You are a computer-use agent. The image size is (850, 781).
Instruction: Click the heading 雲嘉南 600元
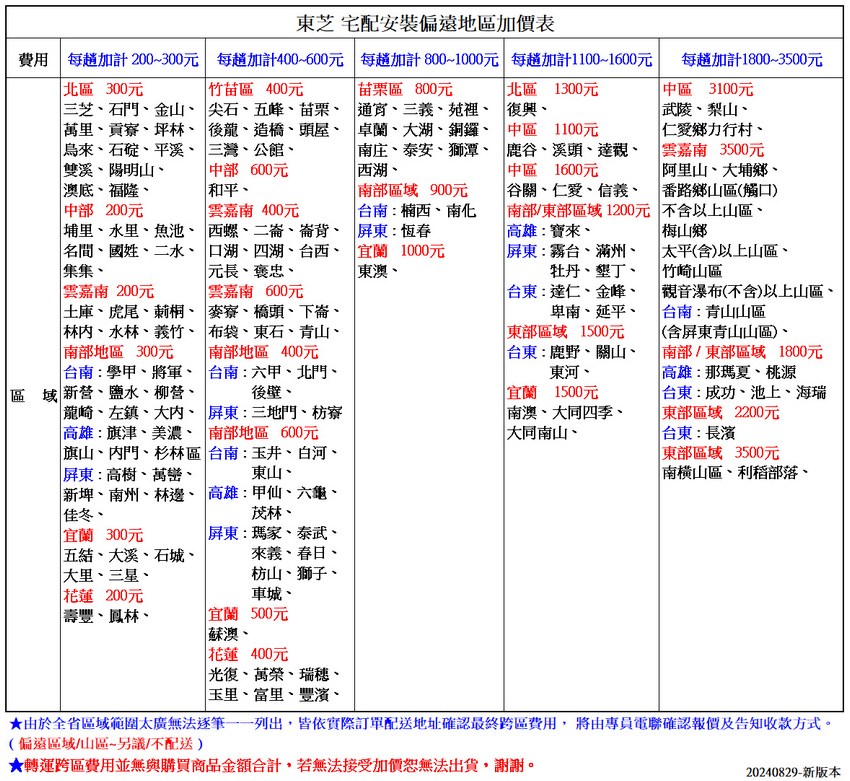[x=256, y=291]
